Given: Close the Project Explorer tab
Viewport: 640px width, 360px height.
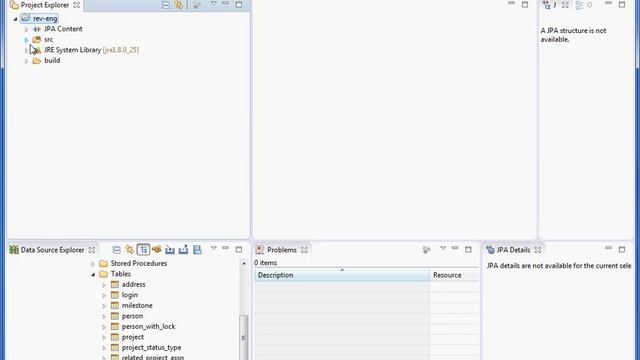Looking at the screenshot, I should click(x=76, y=5).
